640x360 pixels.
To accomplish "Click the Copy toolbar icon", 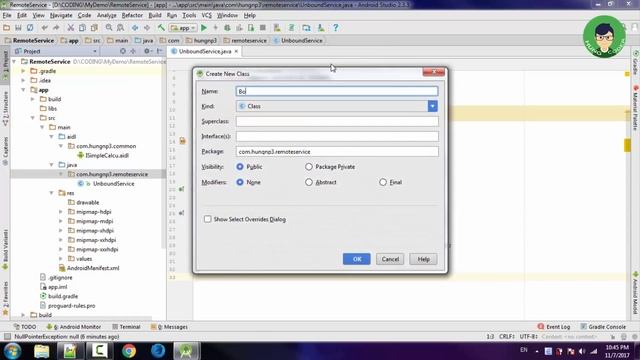I will (x=82, y=28).
